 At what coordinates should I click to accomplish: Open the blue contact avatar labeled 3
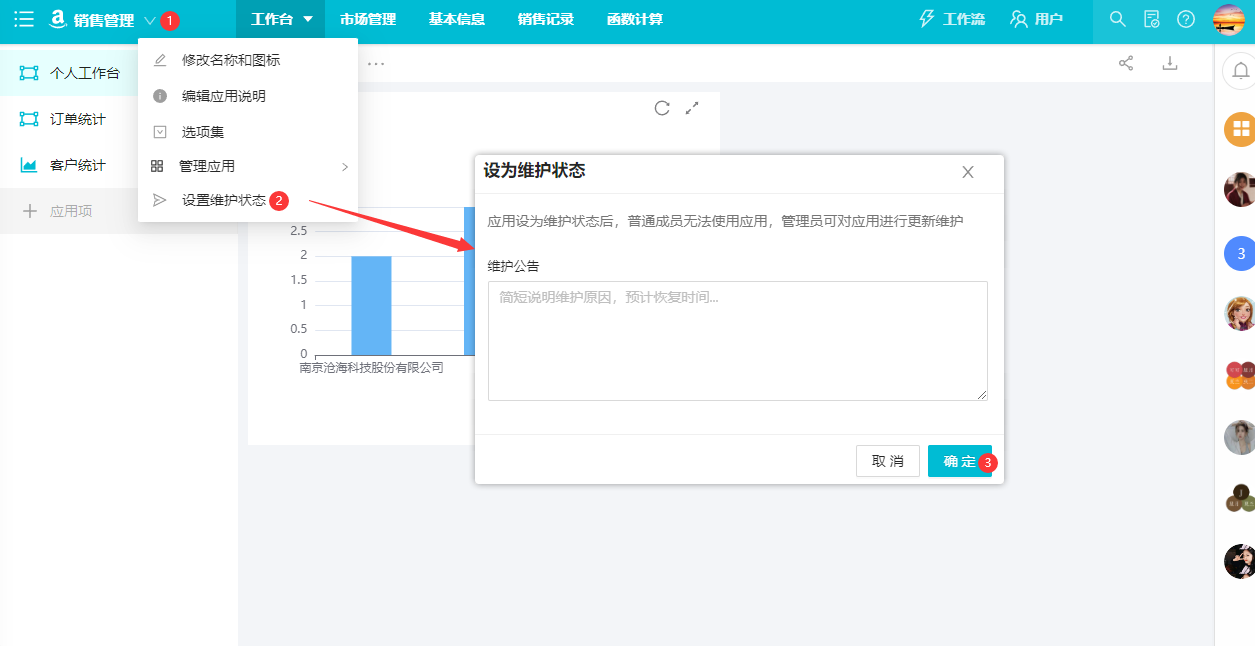[x=1241, y=254]
